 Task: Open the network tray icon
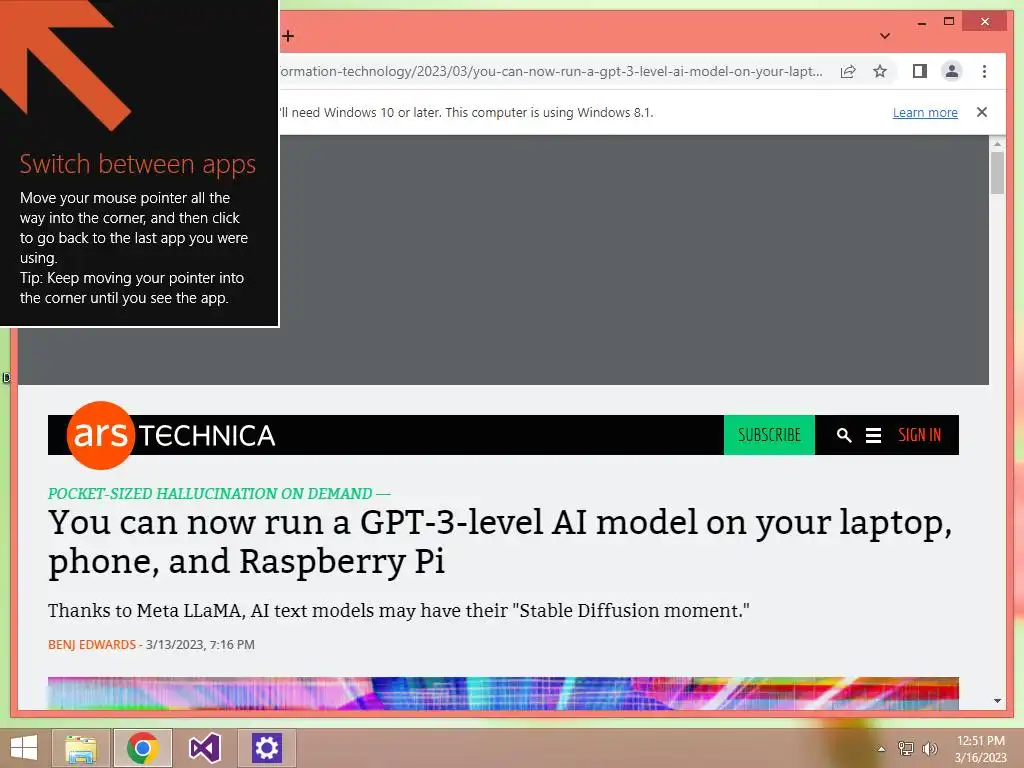click(x=906, y=748)
